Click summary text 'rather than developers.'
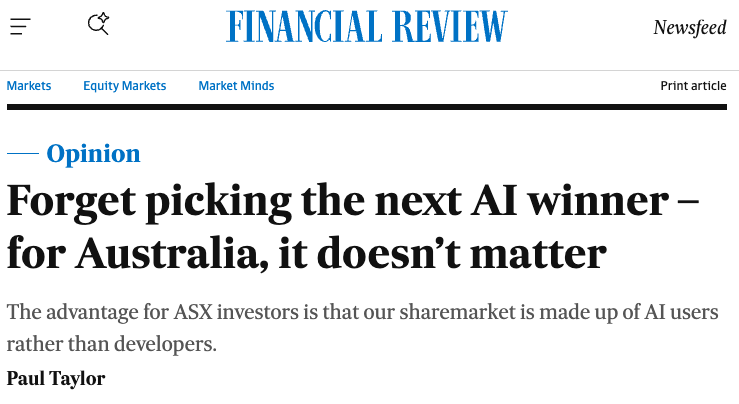 coord(112,344)
